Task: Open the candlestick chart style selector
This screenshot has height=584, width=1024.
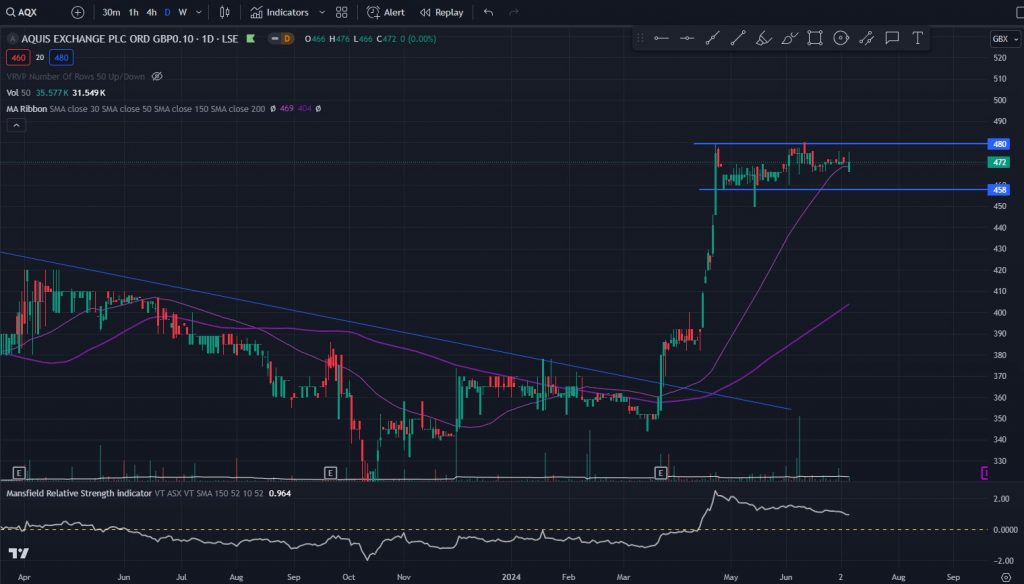Action: 224,13
